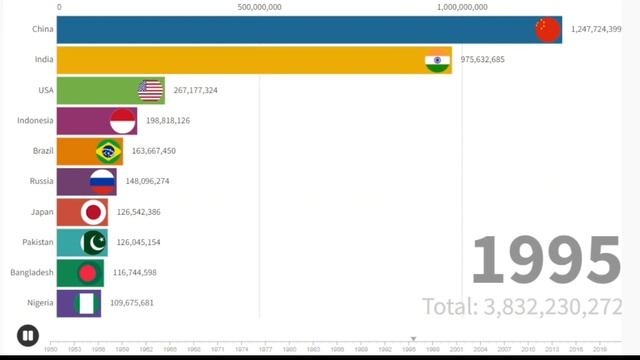The image size is (640, 360).
Task: Jump to 1971 on the timeline
Action: coord(218,349)
